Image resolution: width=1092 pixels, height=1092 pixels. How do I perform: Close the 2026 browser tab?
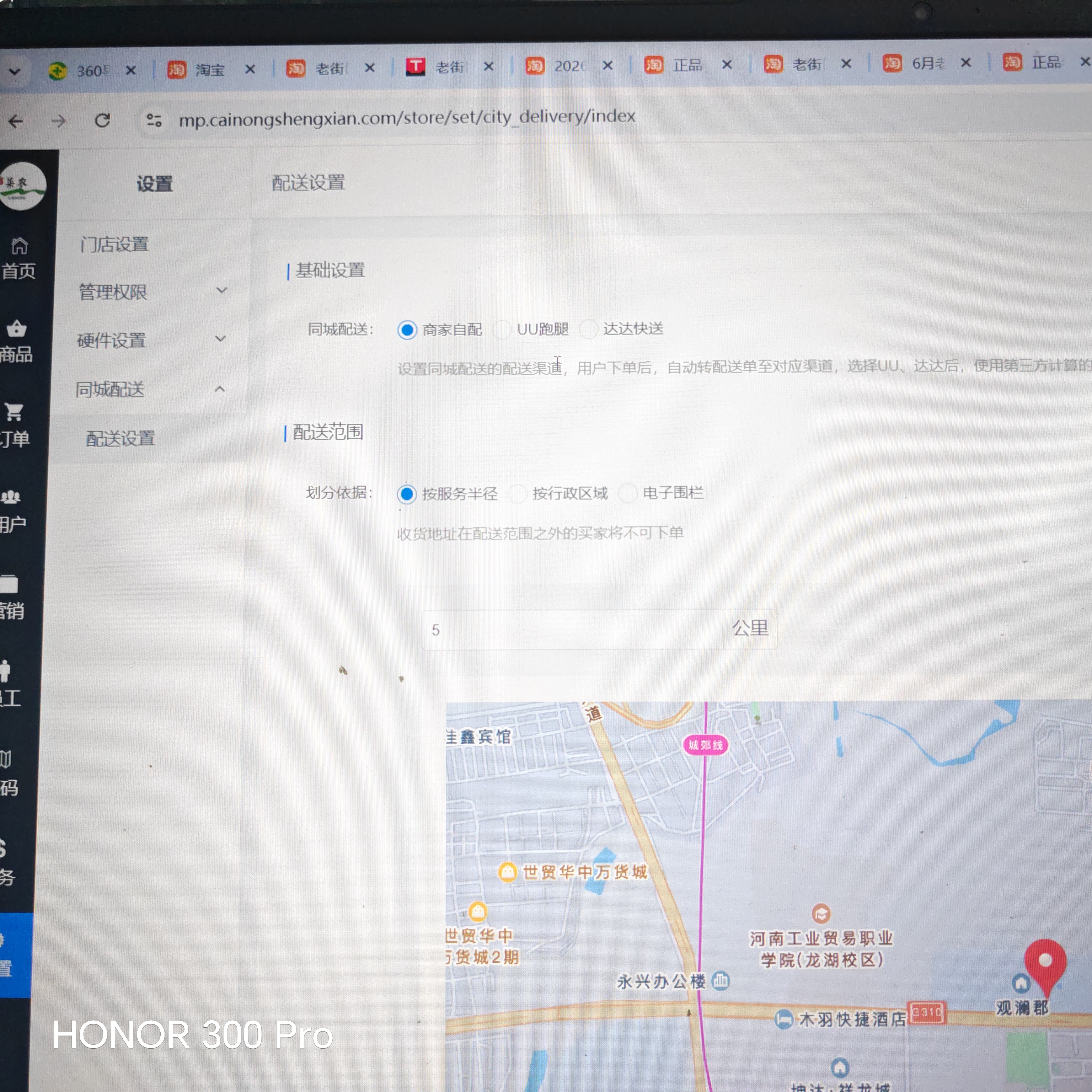pos(607,65)
